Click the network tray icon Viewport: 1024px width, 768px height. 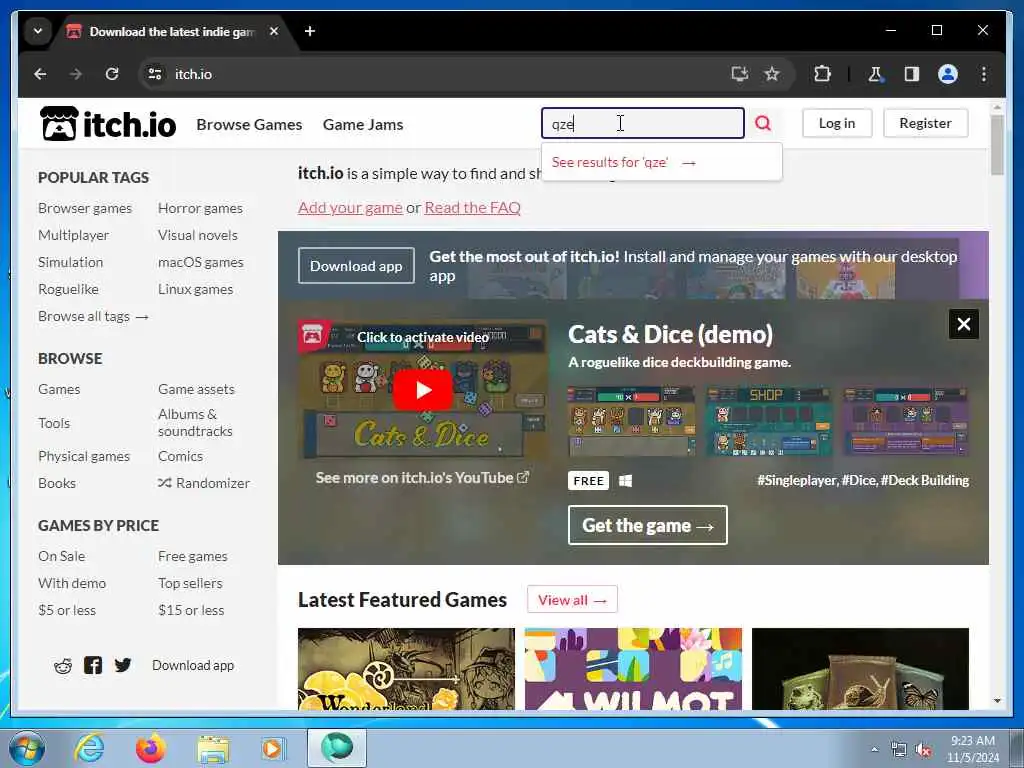899,750
